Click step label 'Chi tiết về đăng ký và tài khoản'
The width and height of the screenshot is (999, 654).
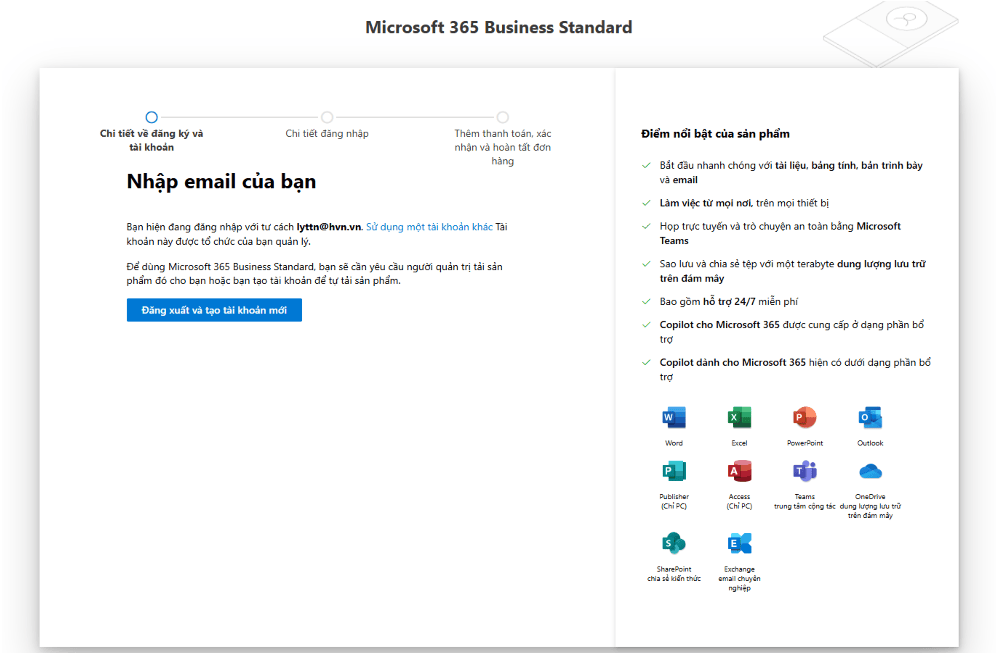pos(152,140)
